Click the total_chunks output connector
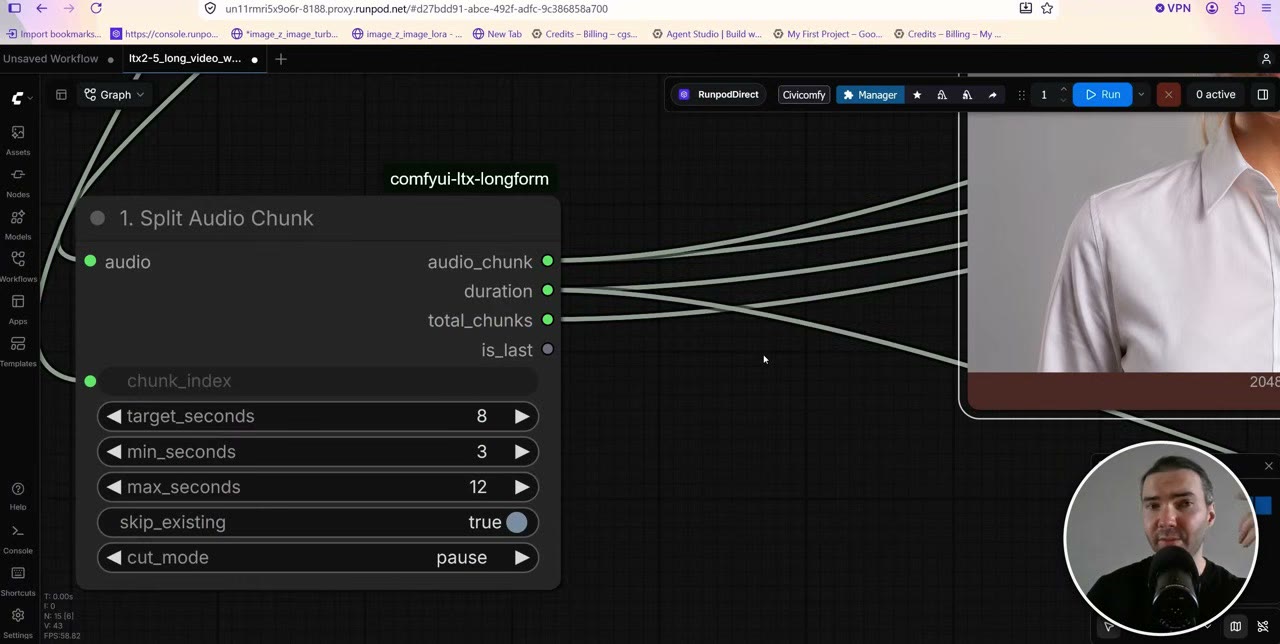Viewport: 1280px width, 644px height. [x=547, y=320]
